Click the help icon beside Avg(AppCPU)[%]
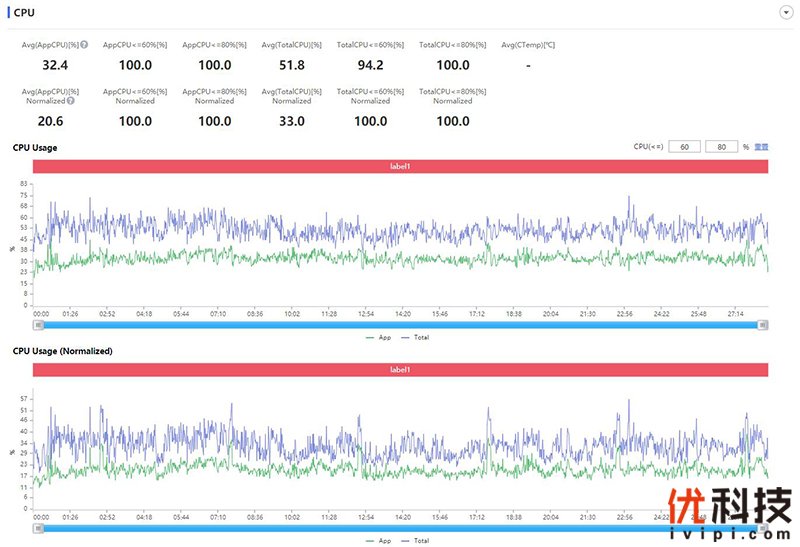 pyautogui.click(x=84, y=45)
